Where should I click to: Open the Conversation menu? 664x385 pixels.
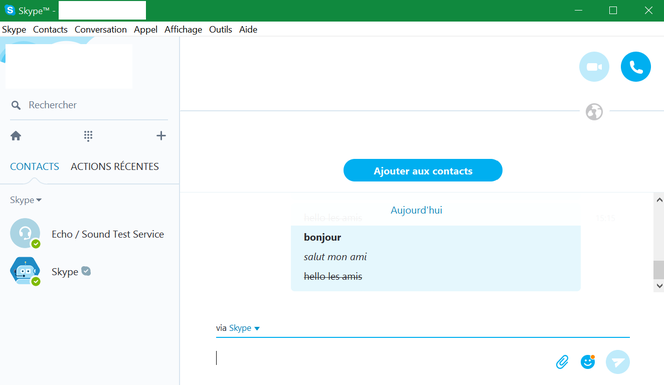101,30
